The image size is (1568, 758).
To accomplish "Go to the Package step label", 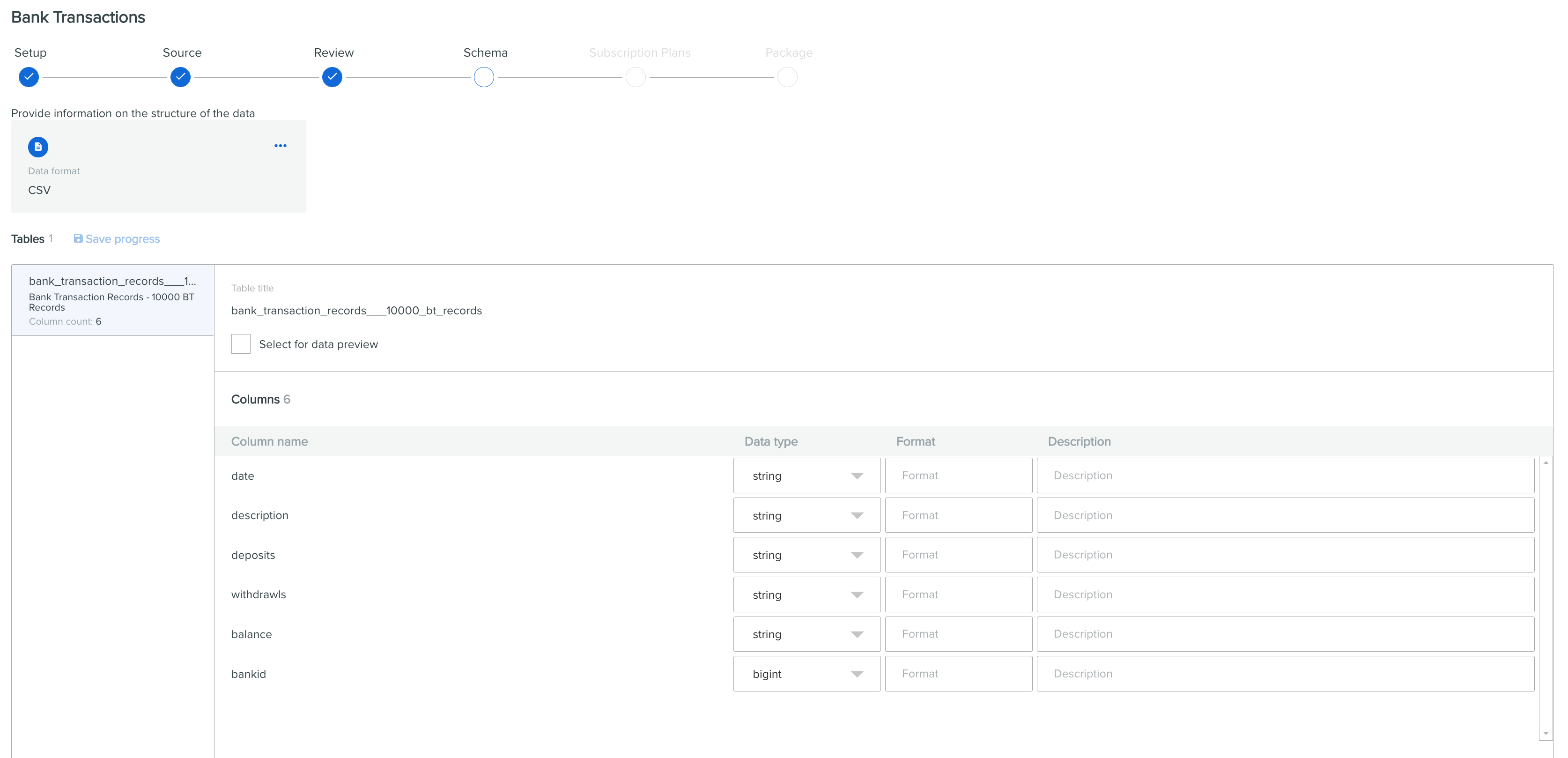I will tap(789, 53).
